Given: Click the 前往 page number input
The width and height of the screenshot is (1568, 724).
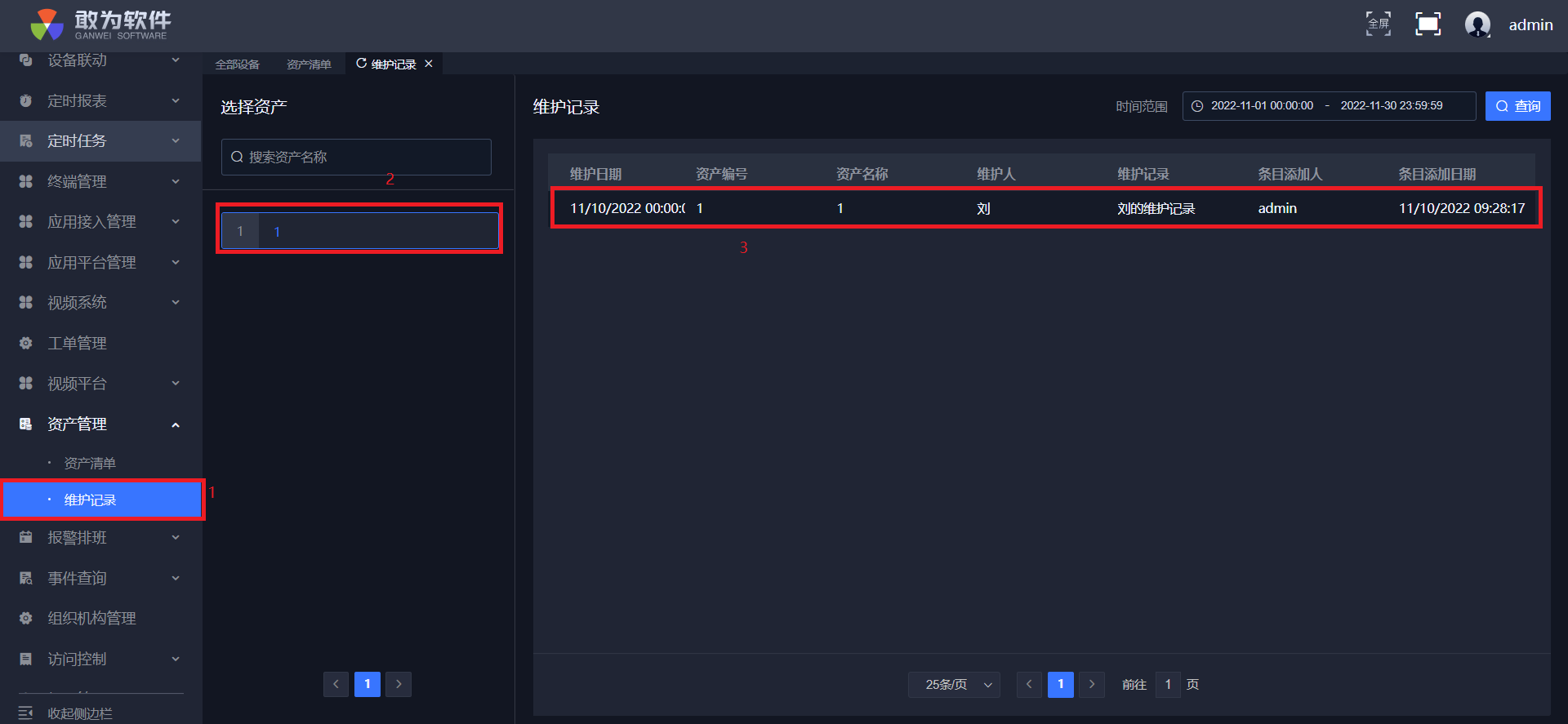Looking at the screenshot, I should (x=1168, y=685).
